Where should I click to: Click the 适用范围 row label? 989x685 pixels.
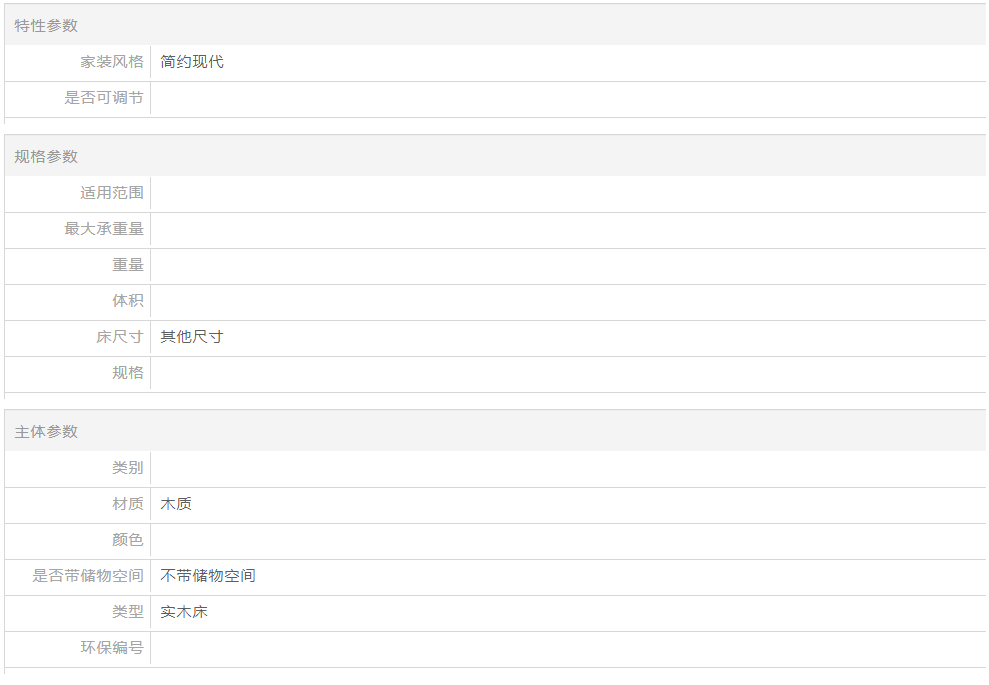112,193
